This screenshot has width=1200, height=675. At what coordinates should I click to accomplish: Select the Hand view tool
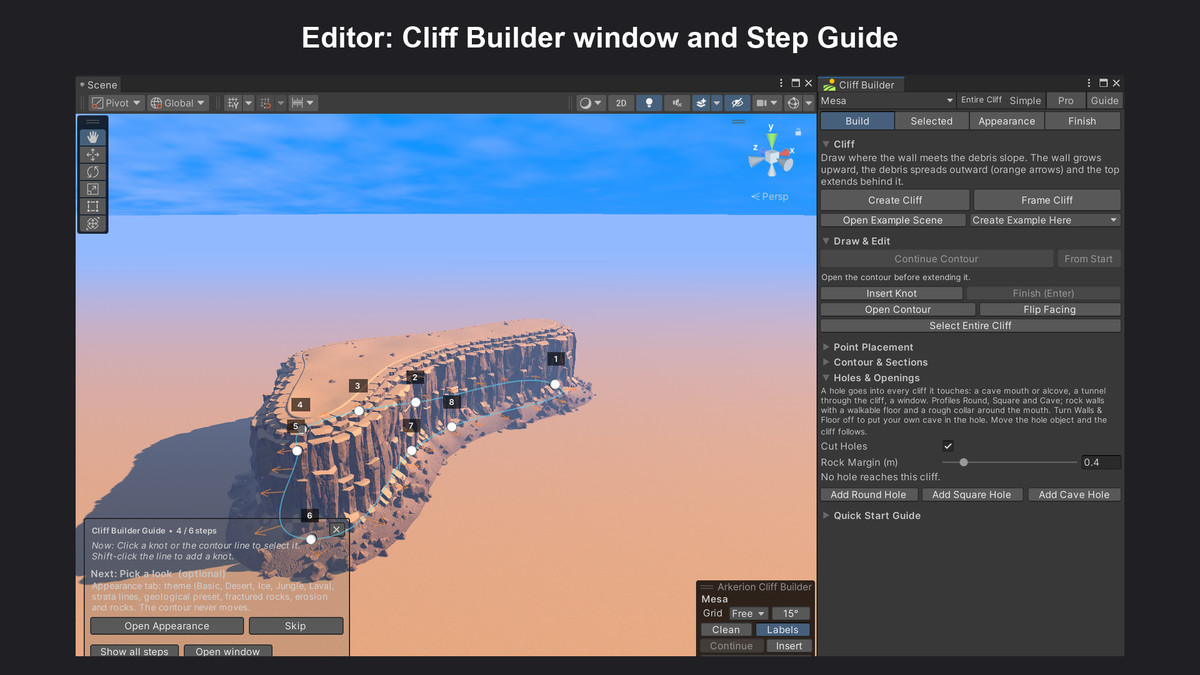tap(93, 138)
